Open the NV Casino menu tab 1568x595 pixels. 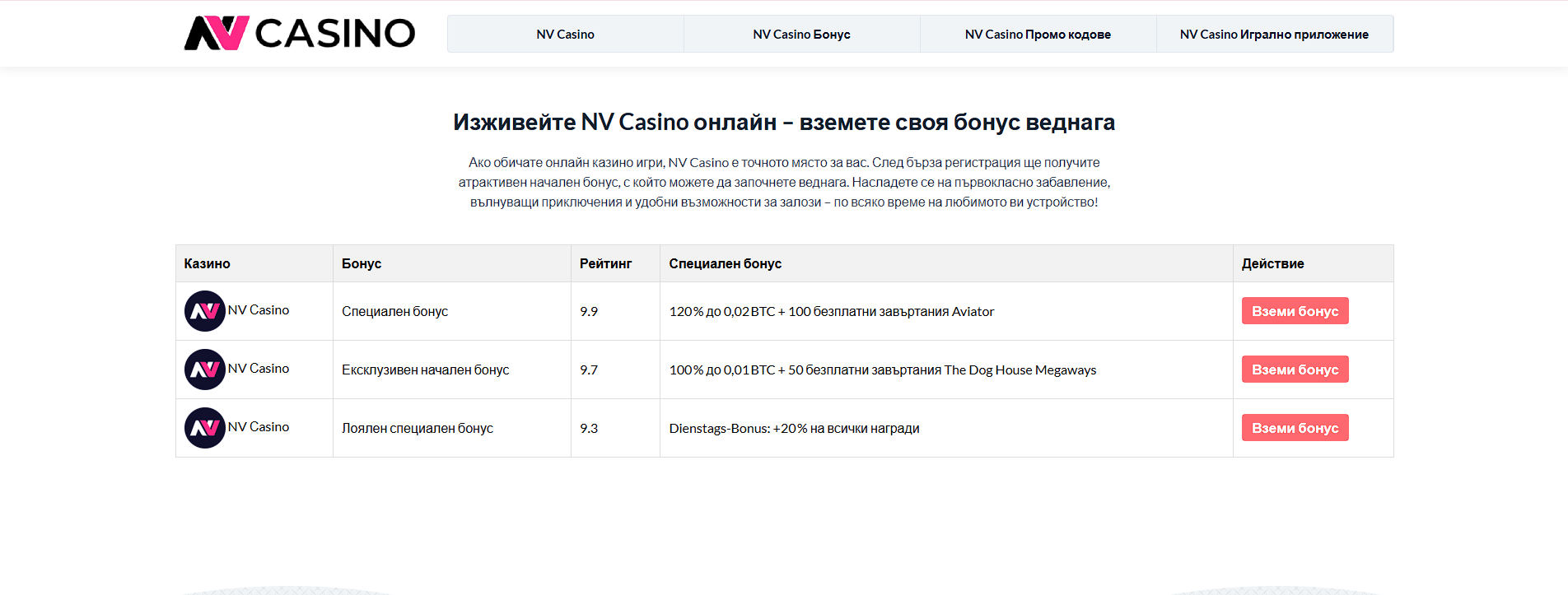565,34
